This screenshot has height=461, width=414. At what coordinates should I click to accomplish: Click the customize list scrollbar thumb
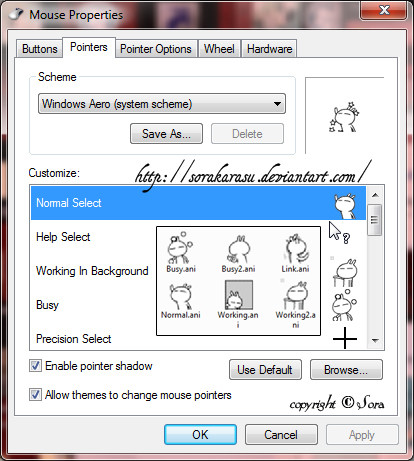tap(375, 220)
